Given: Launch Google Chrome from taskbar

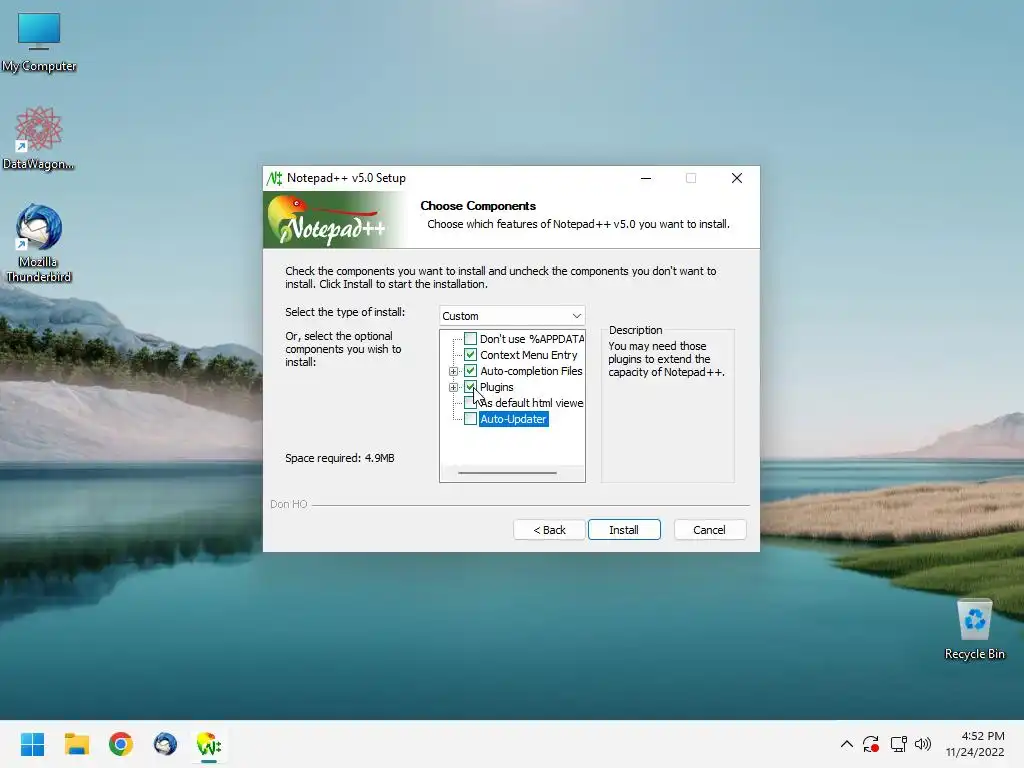Looking at the screenshot, I should (121, 744).
